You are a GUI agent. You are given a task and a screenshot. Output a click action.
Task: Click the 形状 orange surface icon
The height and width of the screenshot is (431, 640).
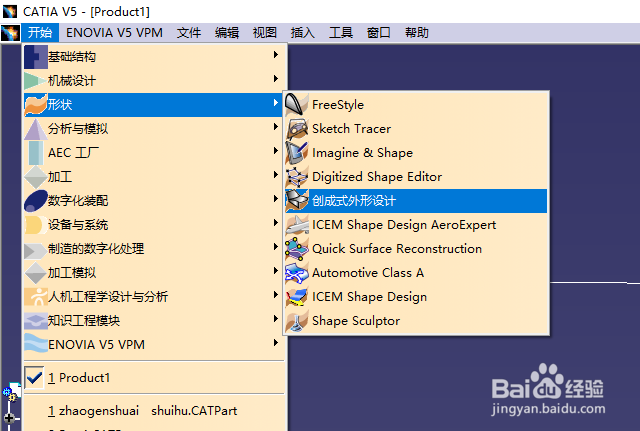(x=36, y=104)
